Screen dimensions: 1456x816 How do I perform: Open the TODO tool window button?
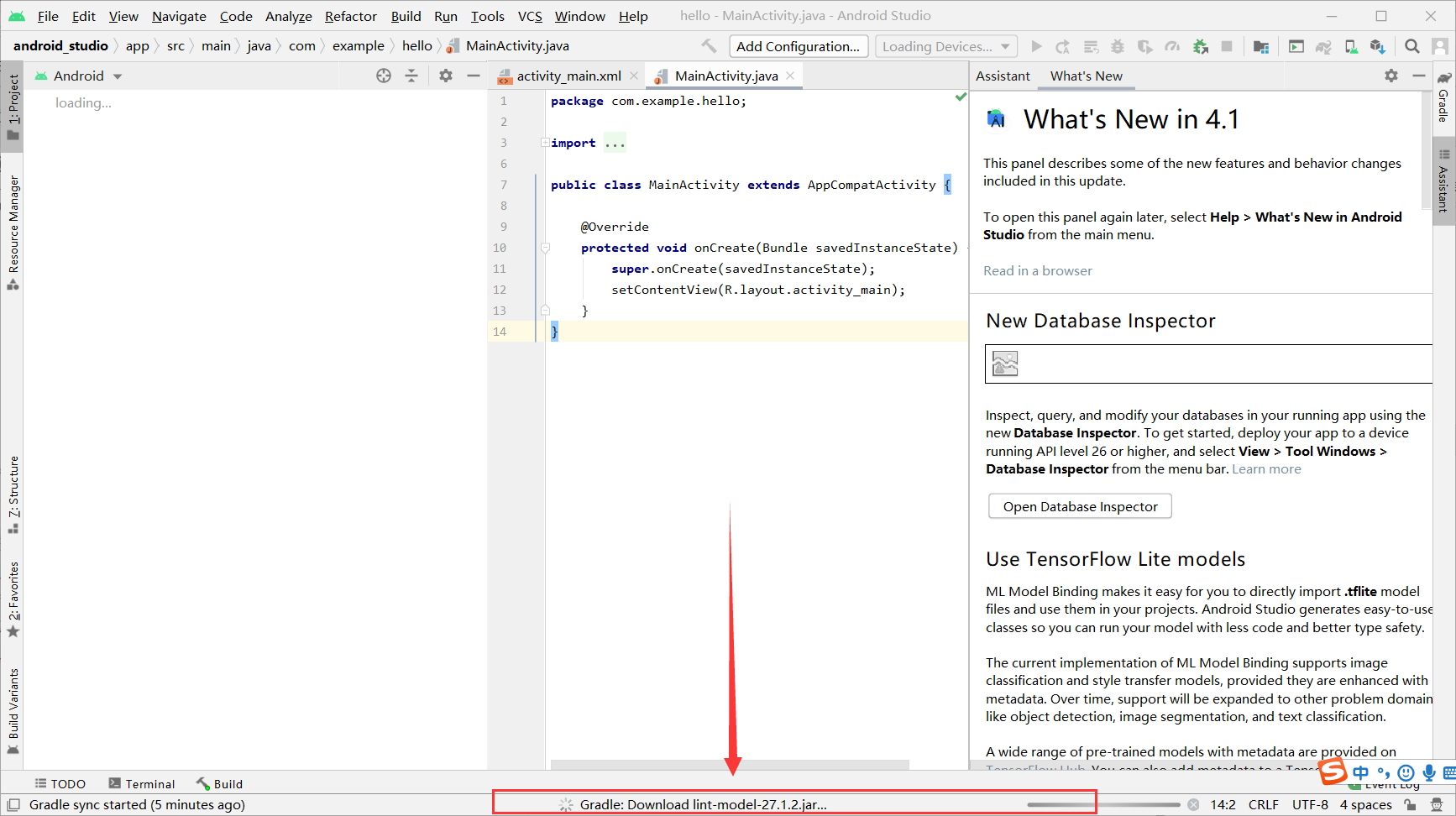click(x=60, y=783)
